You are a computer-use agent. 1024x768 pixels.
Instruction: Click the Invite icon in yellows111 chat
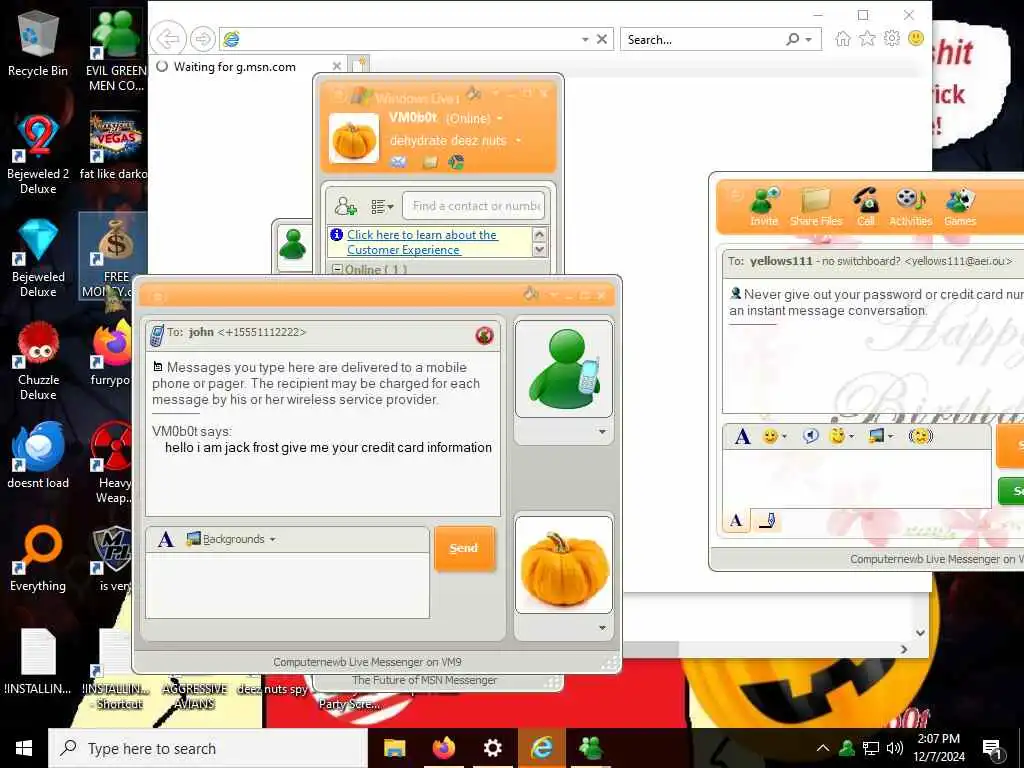(764, 207)
